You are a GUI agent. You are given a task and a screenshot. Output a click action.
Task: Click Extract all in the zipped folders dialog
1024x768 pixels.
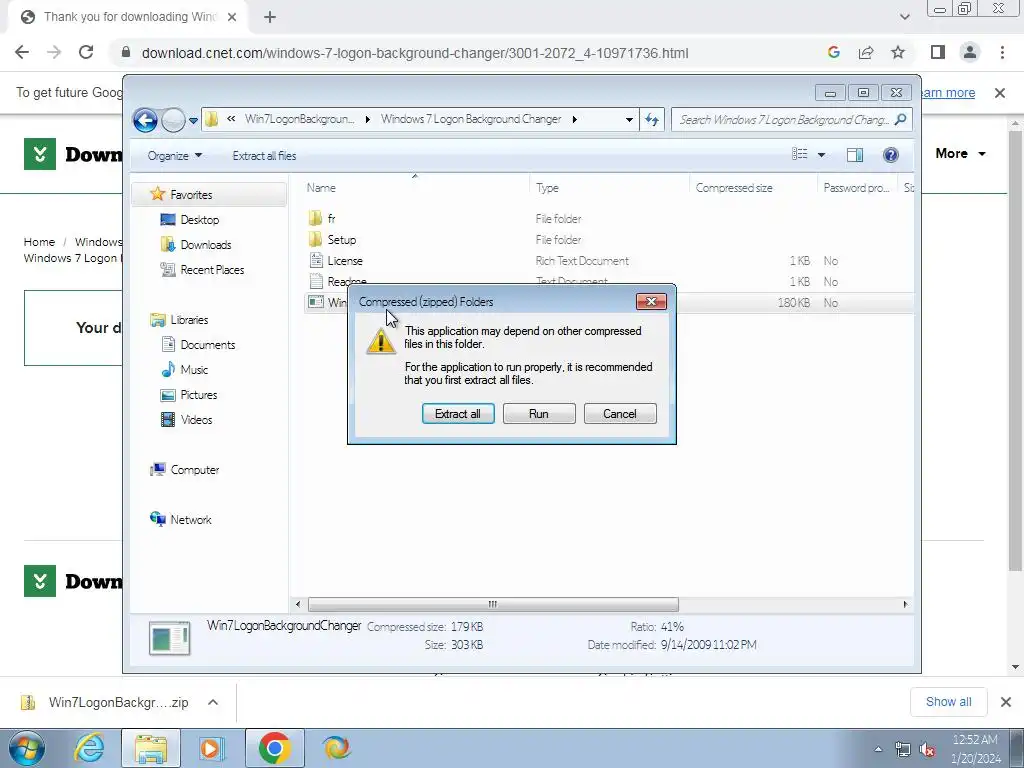click(458, 413)
